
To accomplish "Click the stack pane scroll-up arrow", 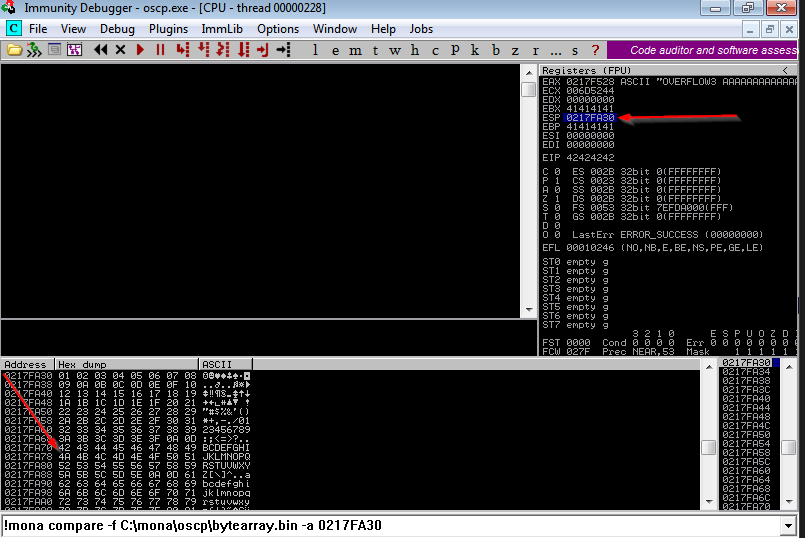I will pos(789,367).
